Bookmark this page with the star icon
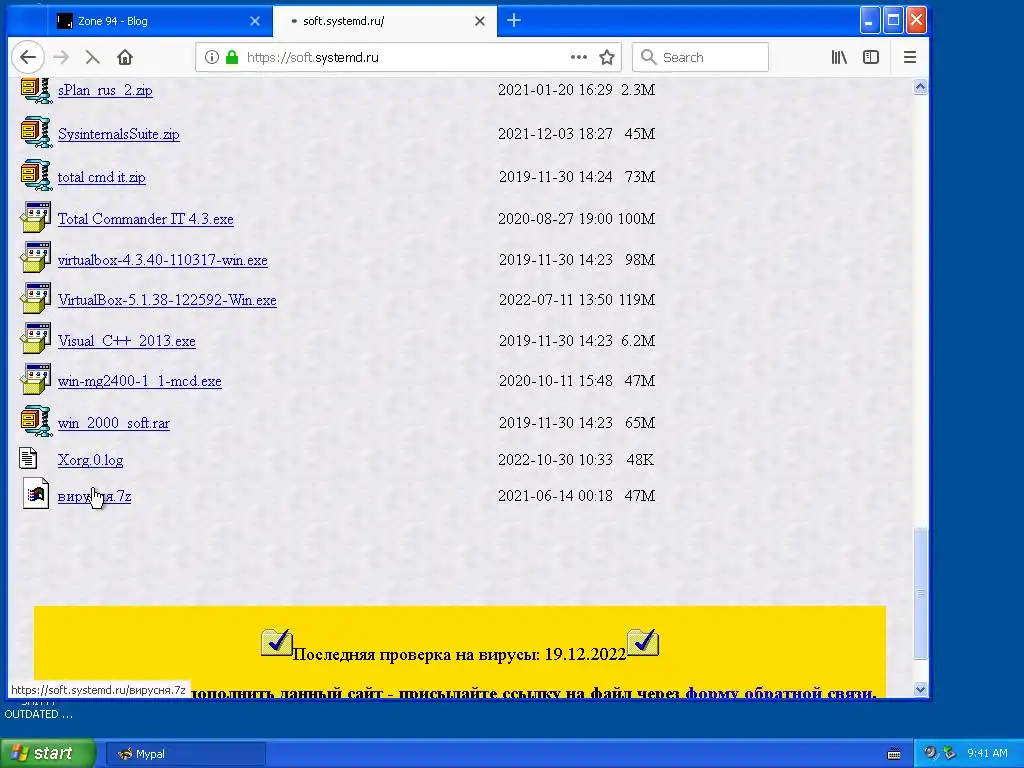 click(607, 57)
